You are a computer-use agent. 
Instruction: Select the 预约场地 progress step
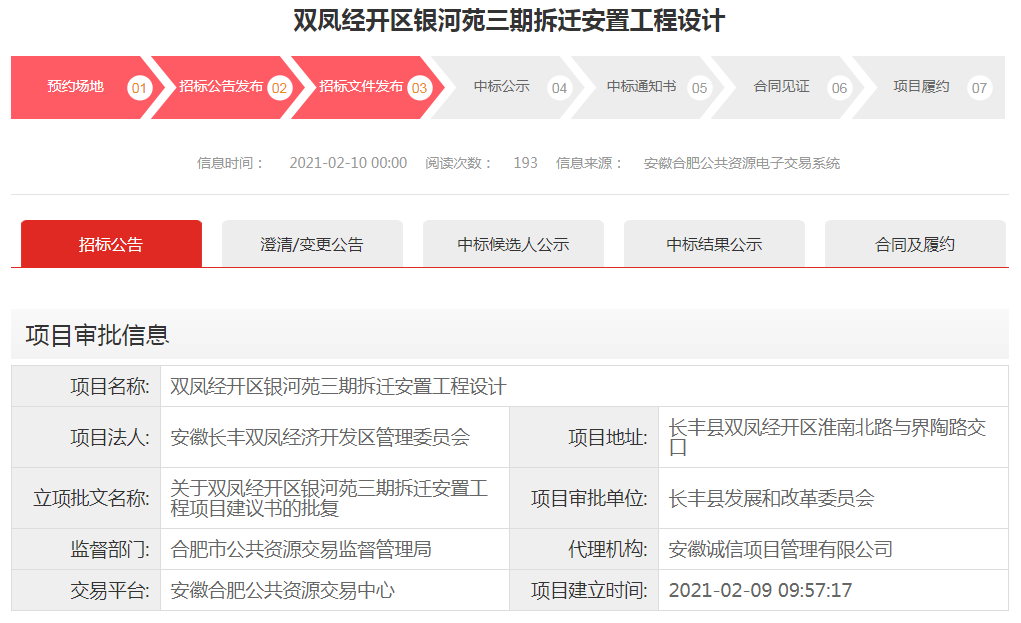click(75, 87)
